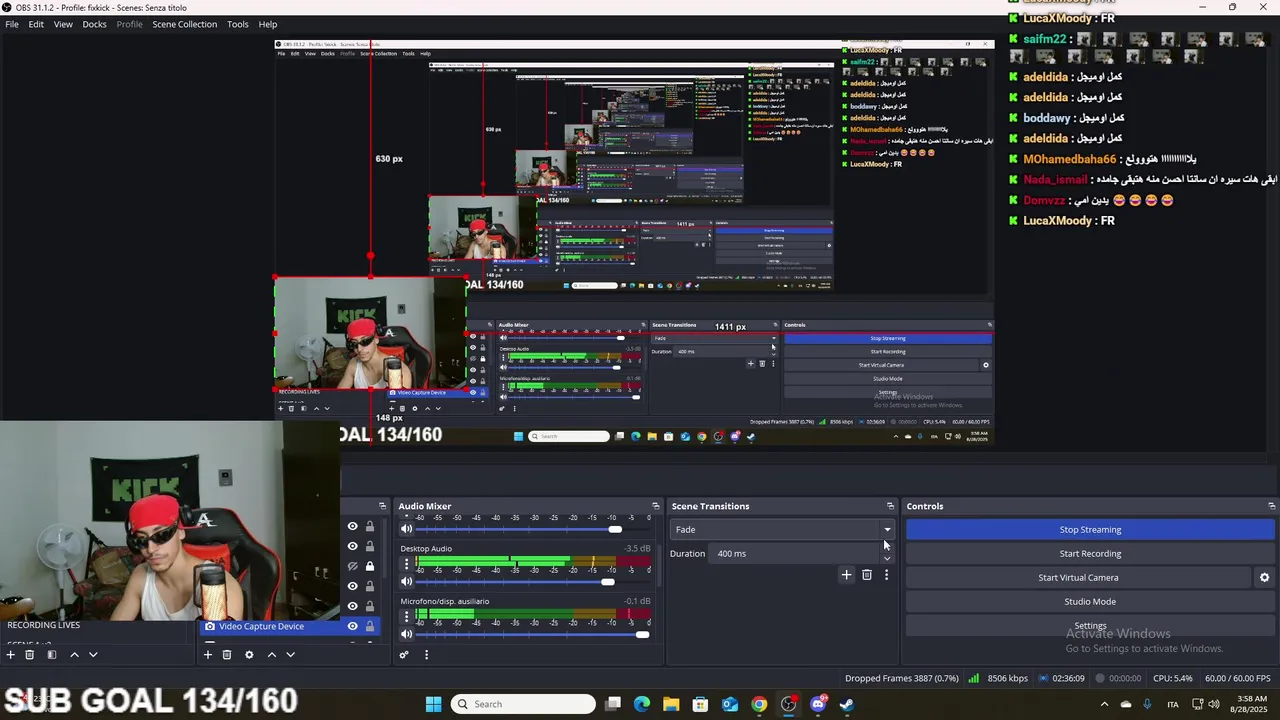Click the 8506 kbps bitrate status
The width and height of the screenshot is (1280, 720).
(x=1007, y=678)
